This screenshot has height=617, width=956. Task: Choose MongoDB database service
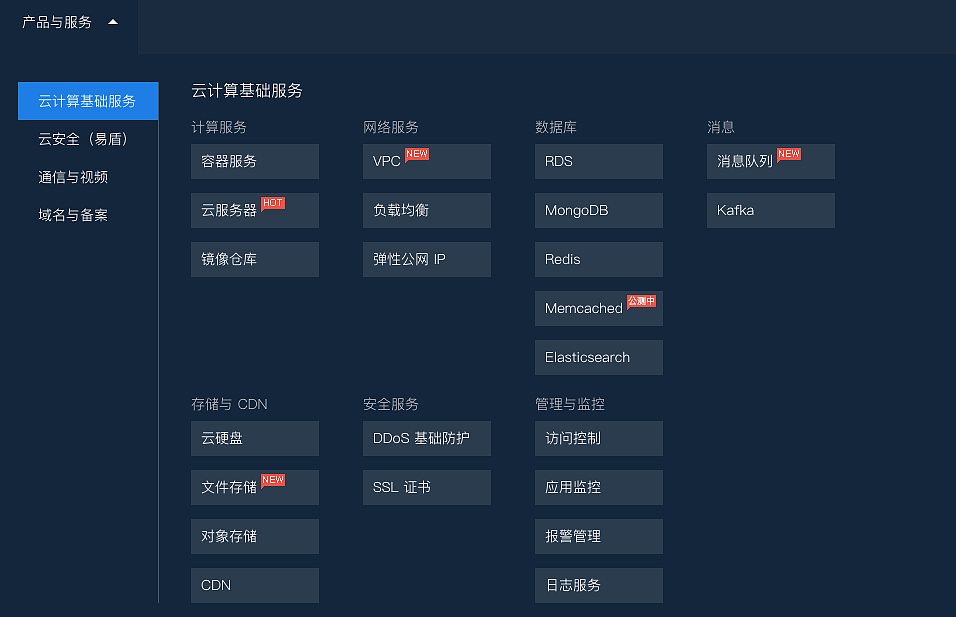[598, 210]
